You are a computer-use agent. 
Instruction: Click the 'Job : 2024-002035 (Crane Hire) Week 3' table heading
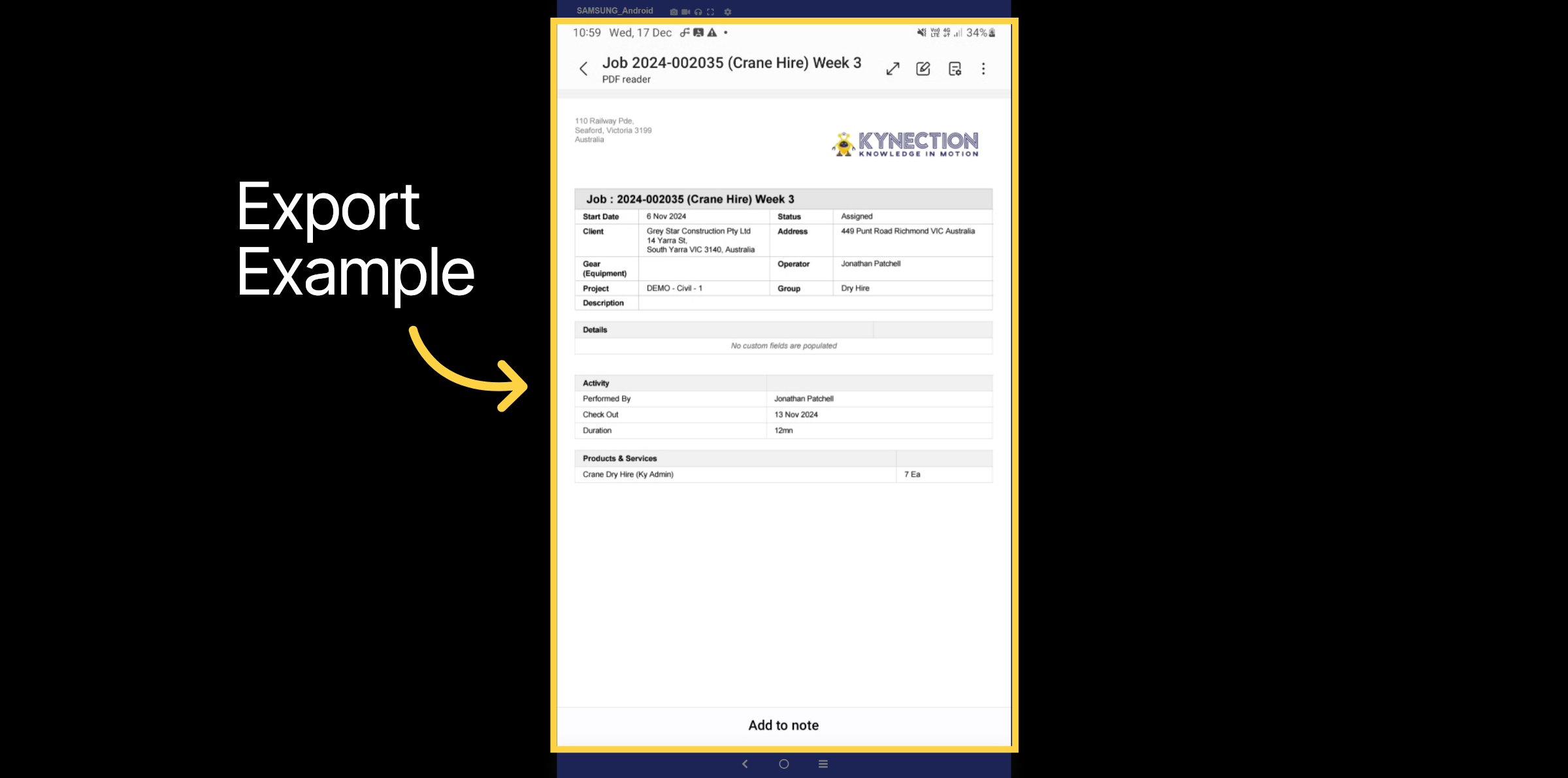tap(690, 199)
